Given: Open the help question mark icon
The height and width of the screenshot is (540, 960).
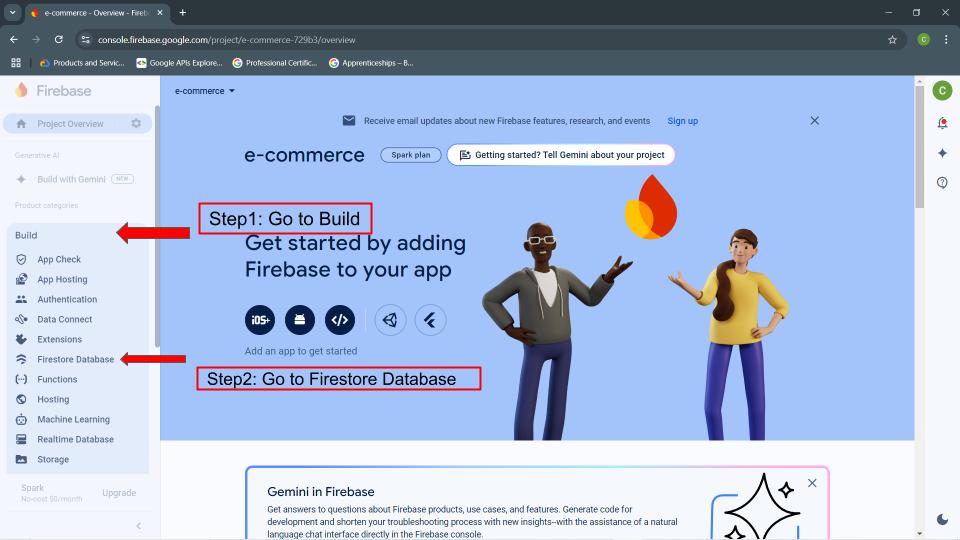Looking at the screenshot, I should coord(942,182).
